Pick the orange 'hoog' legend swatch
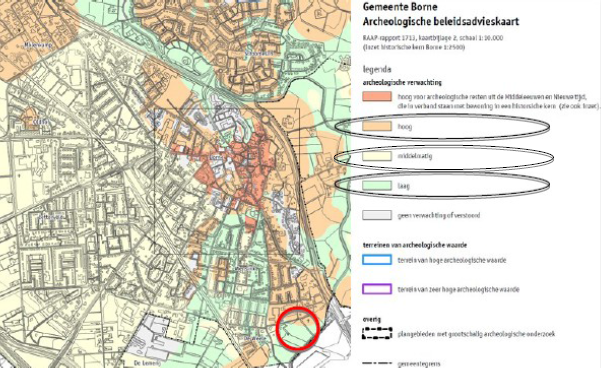This screenshot has height=369, width=601. click(x=377, y=126)
